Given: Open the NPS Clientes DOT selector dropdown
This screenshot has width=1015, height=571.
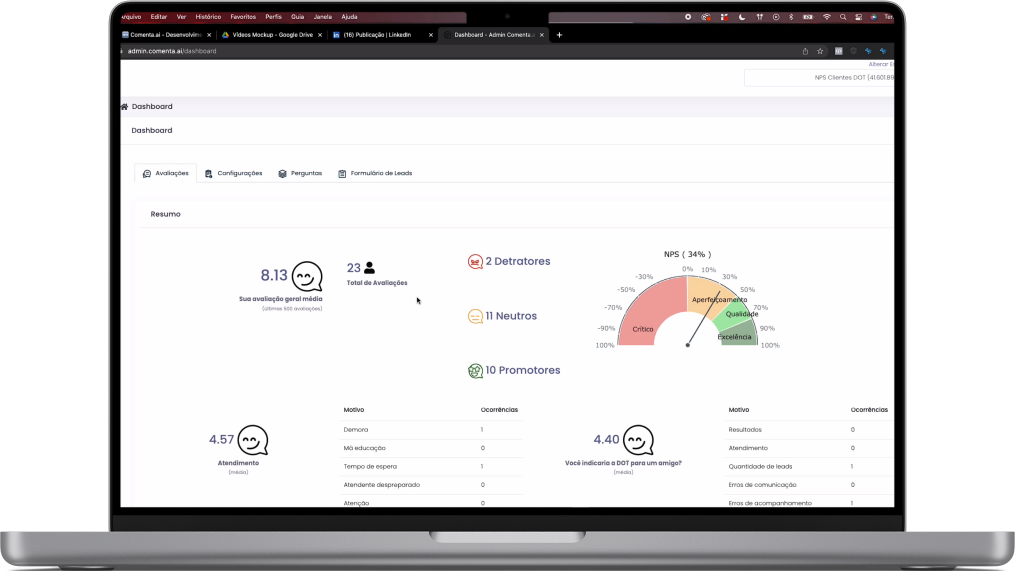Looking at the screenshot, I should [x=820, y=78].
